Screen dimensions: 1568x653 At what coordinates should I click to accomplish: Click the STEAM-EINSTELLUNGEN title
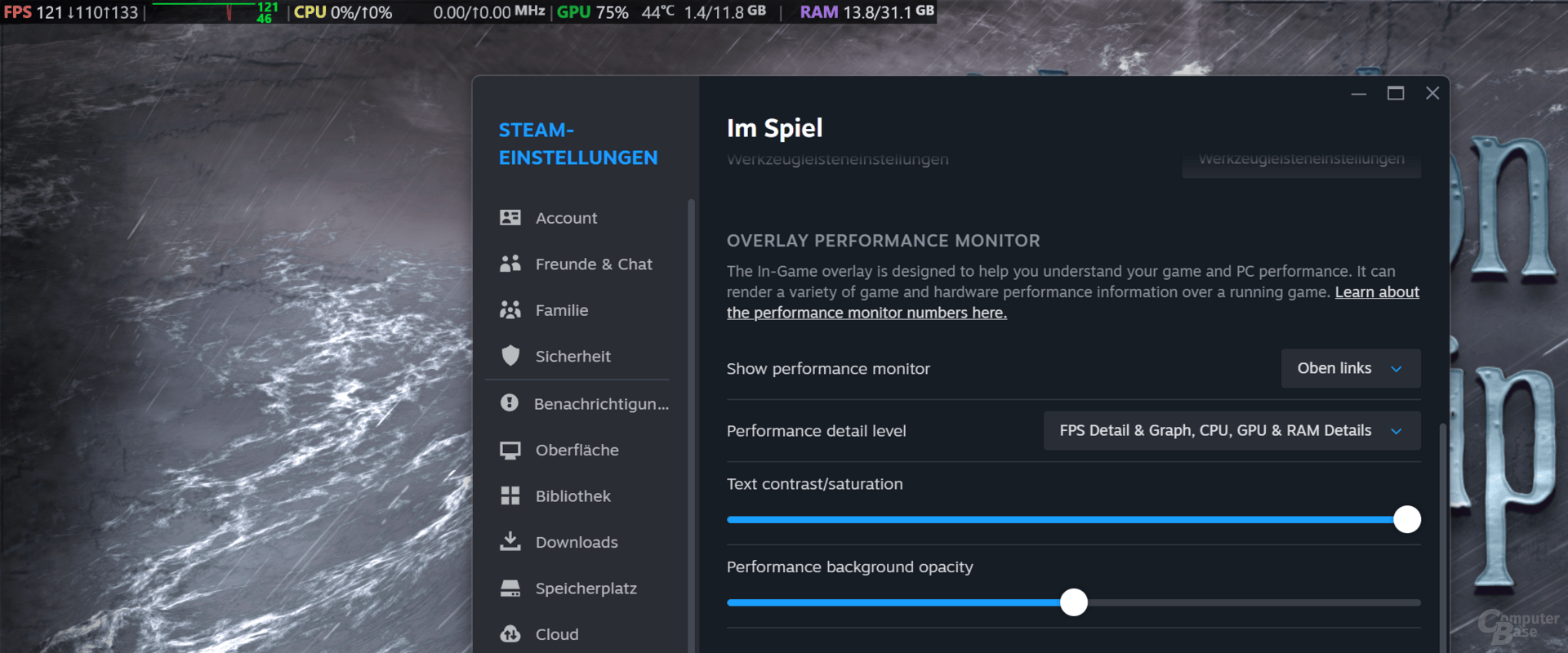(x=578, y=144)
